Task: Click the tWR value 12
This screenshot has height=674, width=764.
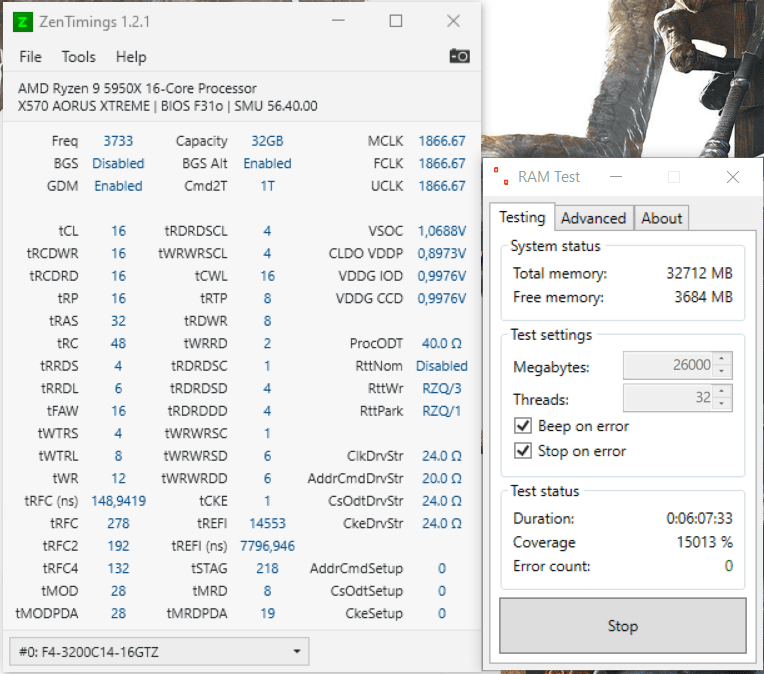Action: click(x=118, y=479)
